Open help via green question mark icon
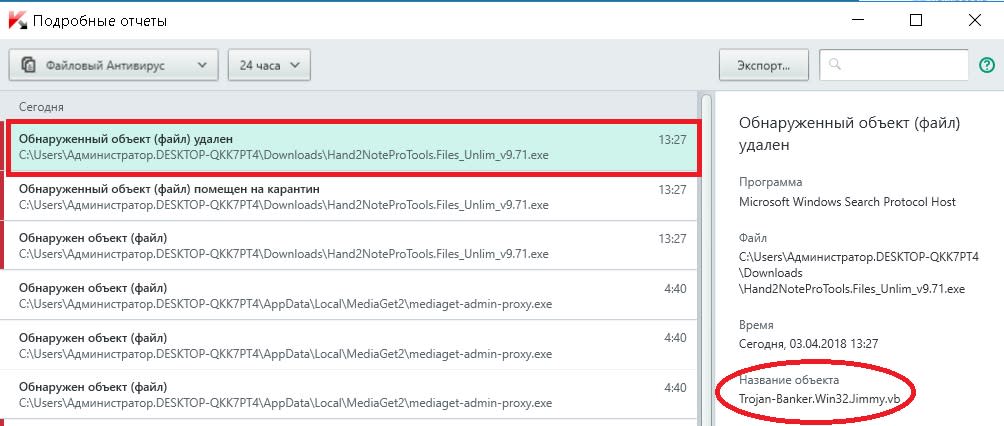The height and width of the screenshot is (426, 1004). click(x=987, y=65)
